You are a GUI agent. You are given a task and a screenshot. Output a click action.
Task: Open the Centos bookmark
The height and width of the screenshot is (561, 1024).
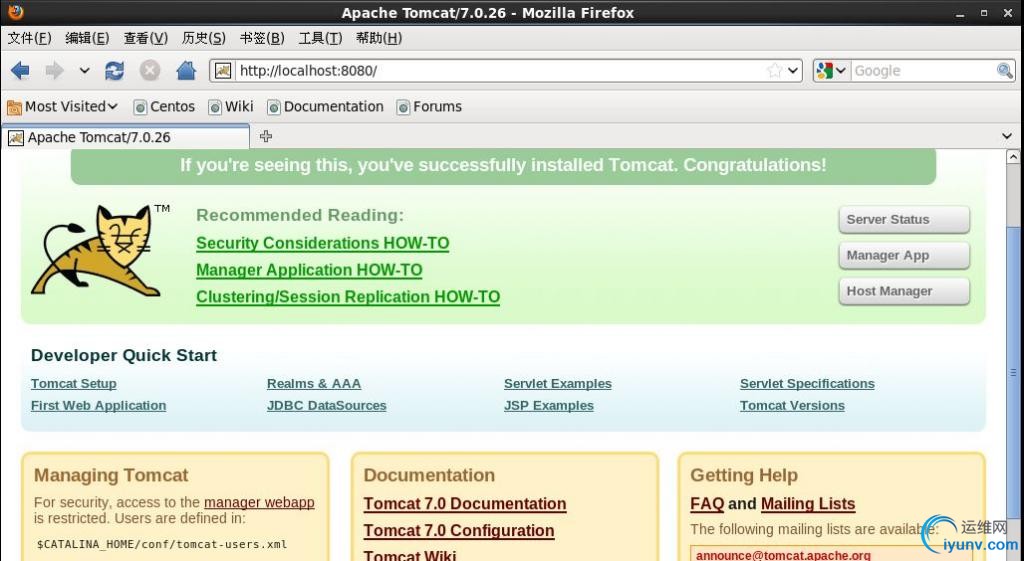(164, 106)
